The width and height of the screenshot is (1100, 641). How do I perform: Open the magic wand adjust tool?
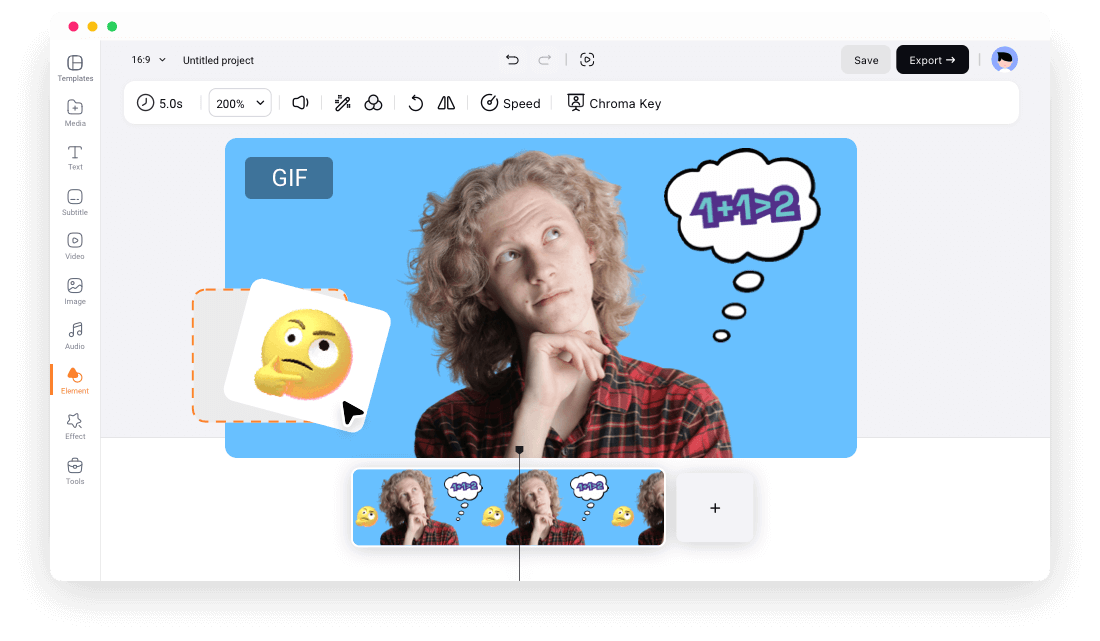tap(342, 103)
